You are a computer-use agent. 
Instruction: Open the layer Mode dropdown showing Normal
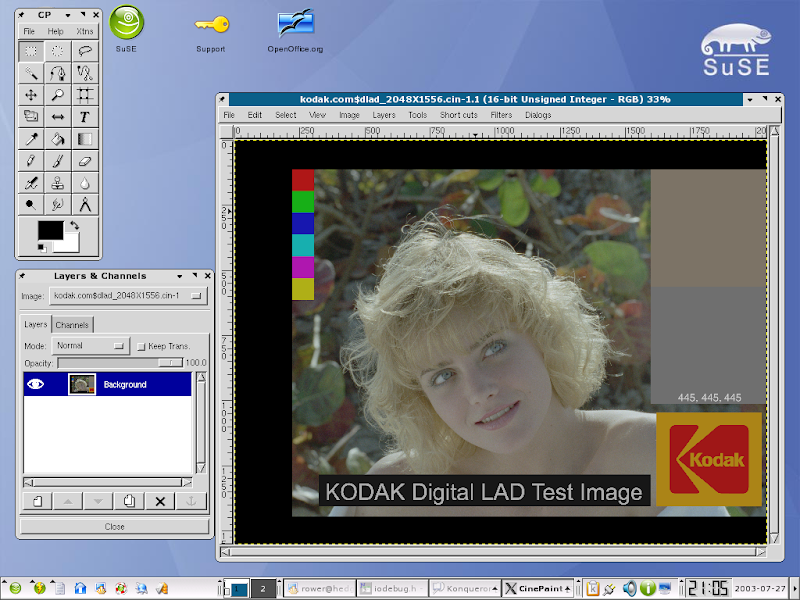point(92,346)
